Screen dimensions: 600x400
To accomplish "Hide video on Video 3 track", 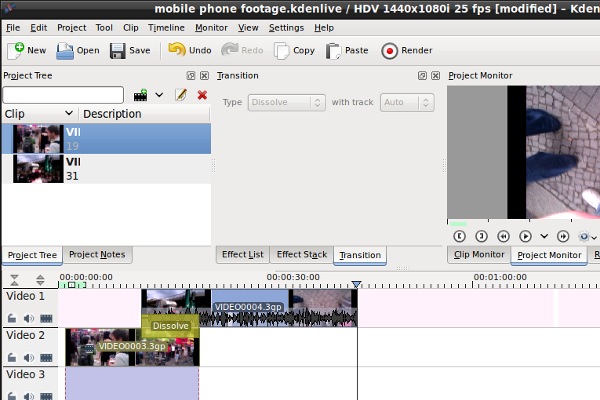I will click(x=46, y=396).
